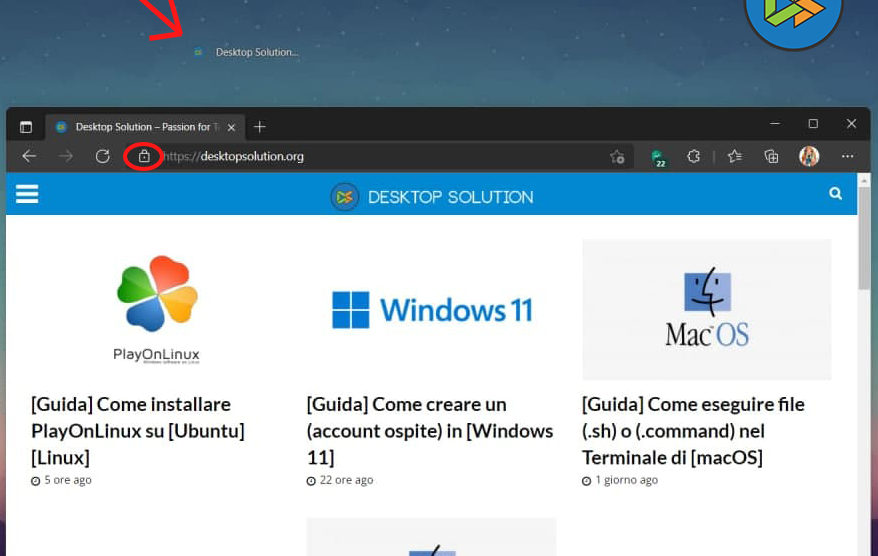Open the PlayOnLinux su Ubuntu guide link

(138, 431)
